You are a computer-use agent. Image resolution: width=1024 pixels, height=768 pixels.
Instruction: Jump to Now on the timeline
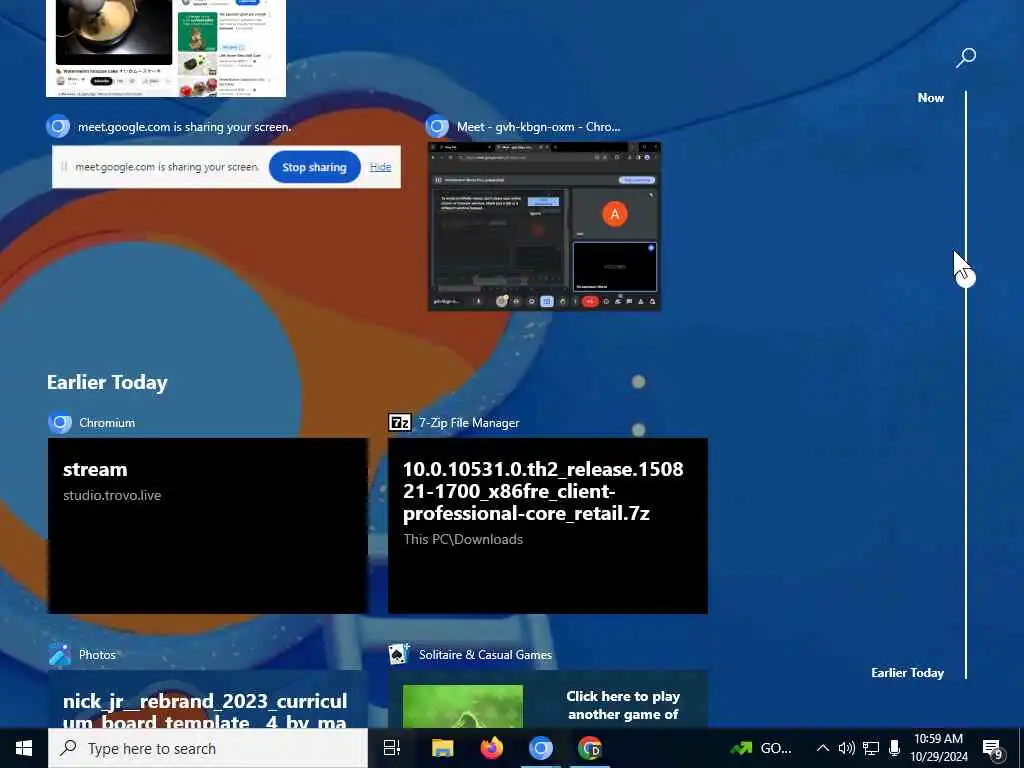coord(931,98)
